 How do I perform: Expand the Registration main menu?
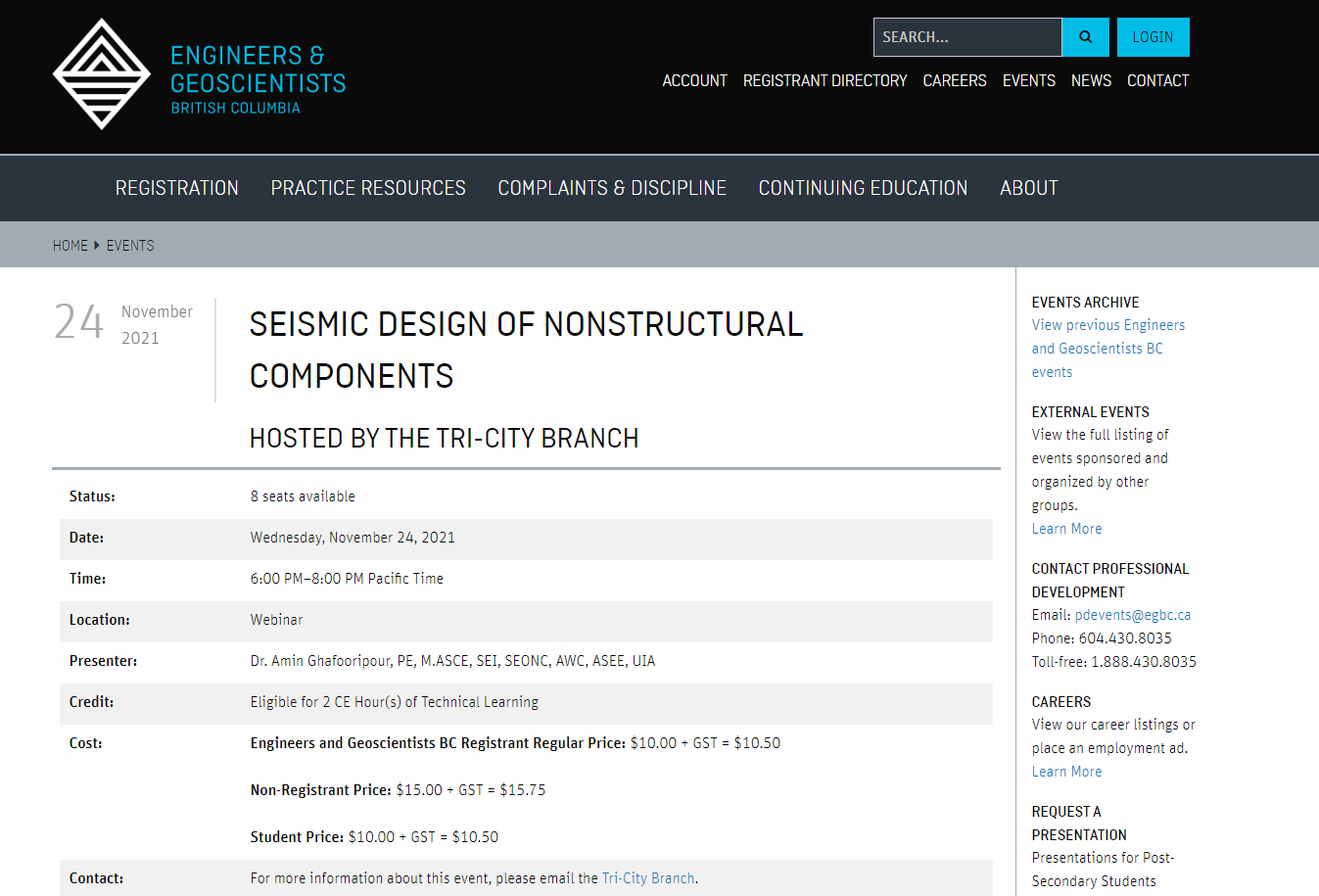pos(176,188)
